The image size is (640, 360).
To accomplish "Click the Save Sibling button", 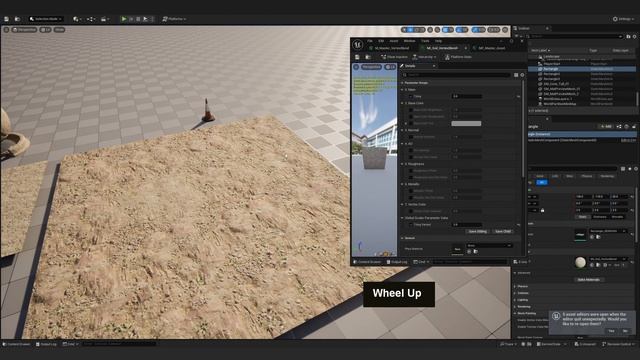I will (478, 231).
